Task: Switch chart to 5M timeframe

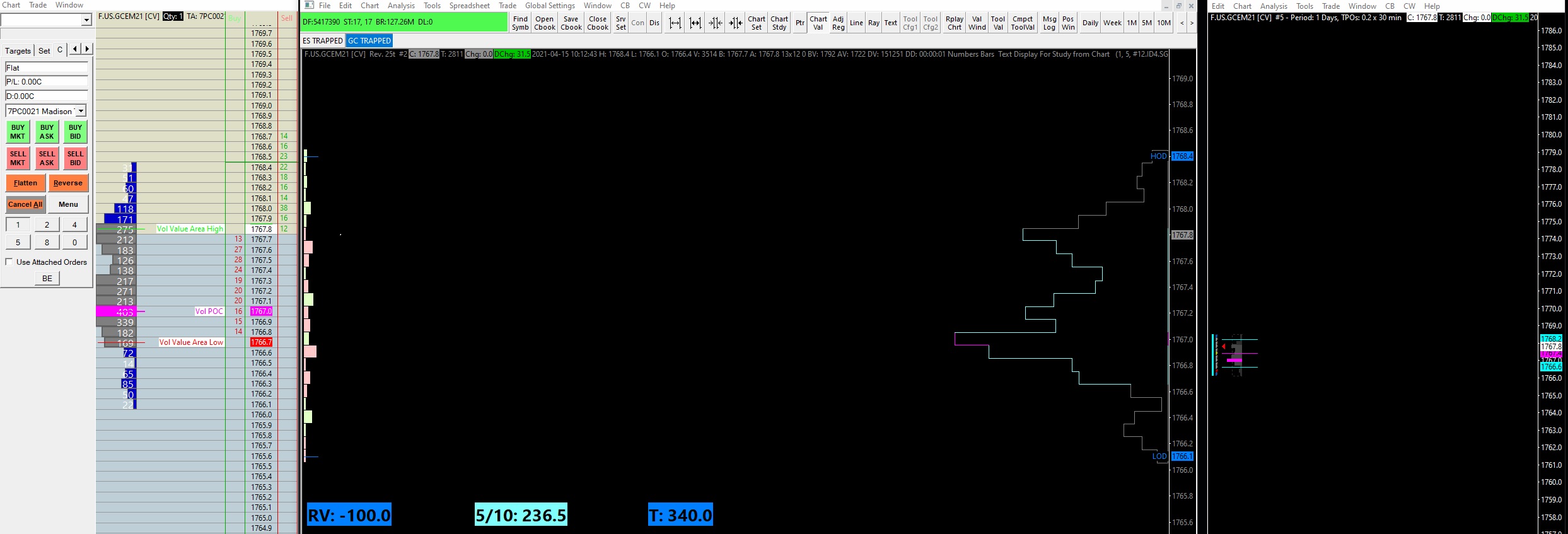Action: click(1146, 23)
